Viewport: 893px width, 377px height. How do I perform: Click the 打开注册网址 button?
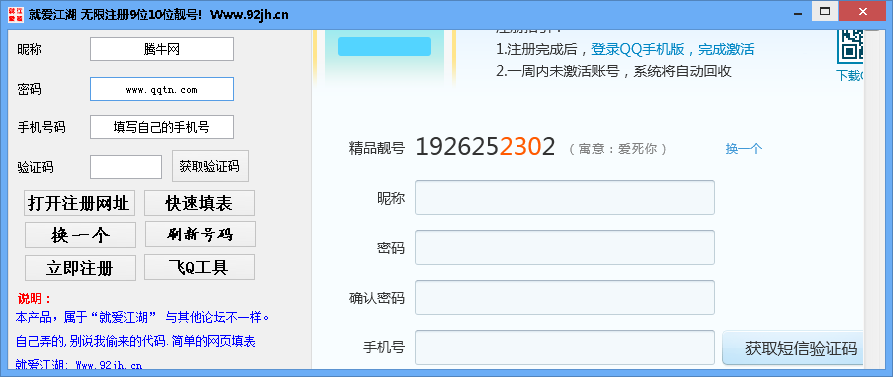tap(79, 203)
